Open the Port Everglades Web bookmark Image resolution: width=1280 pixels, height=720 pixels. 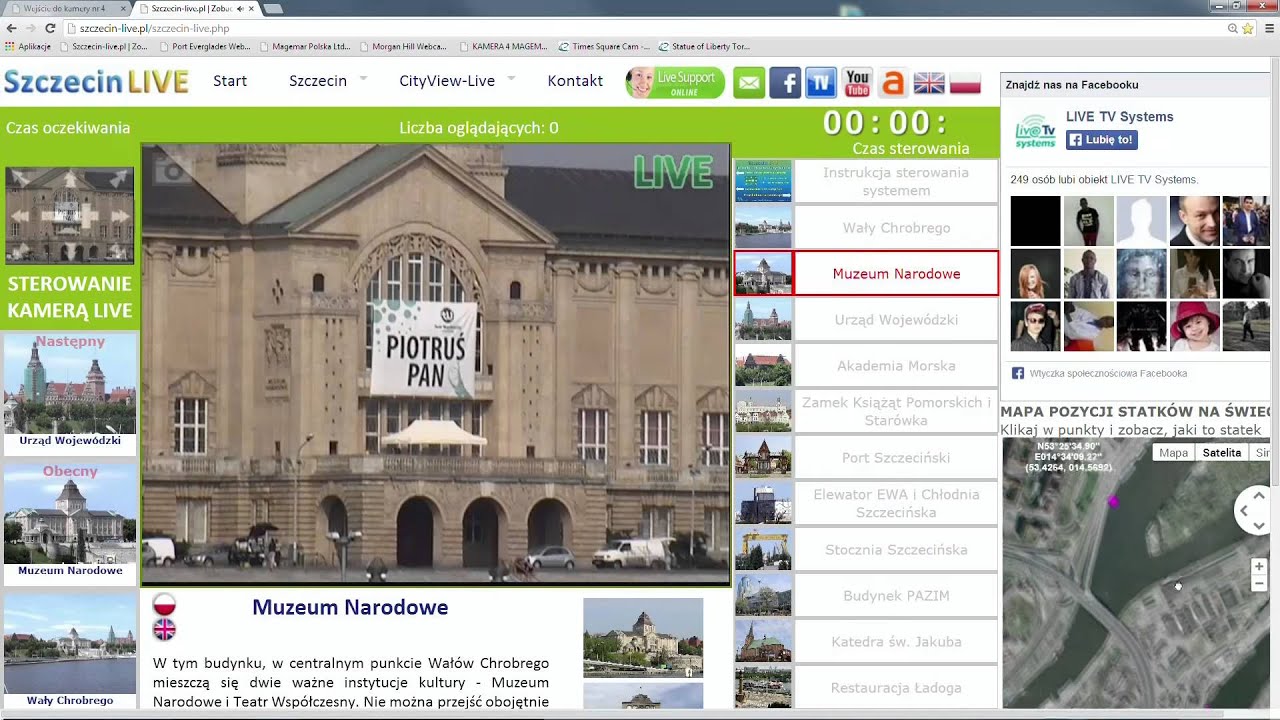click(204, 46)
